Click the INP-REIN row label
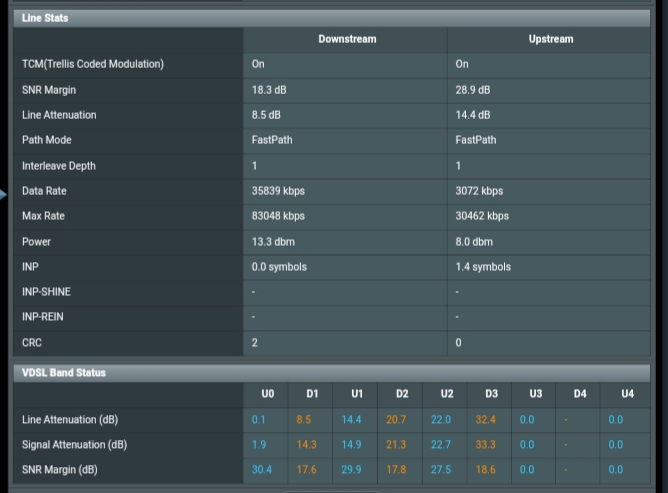This screenshot has height=493, width=668. (x=43, y=317)
